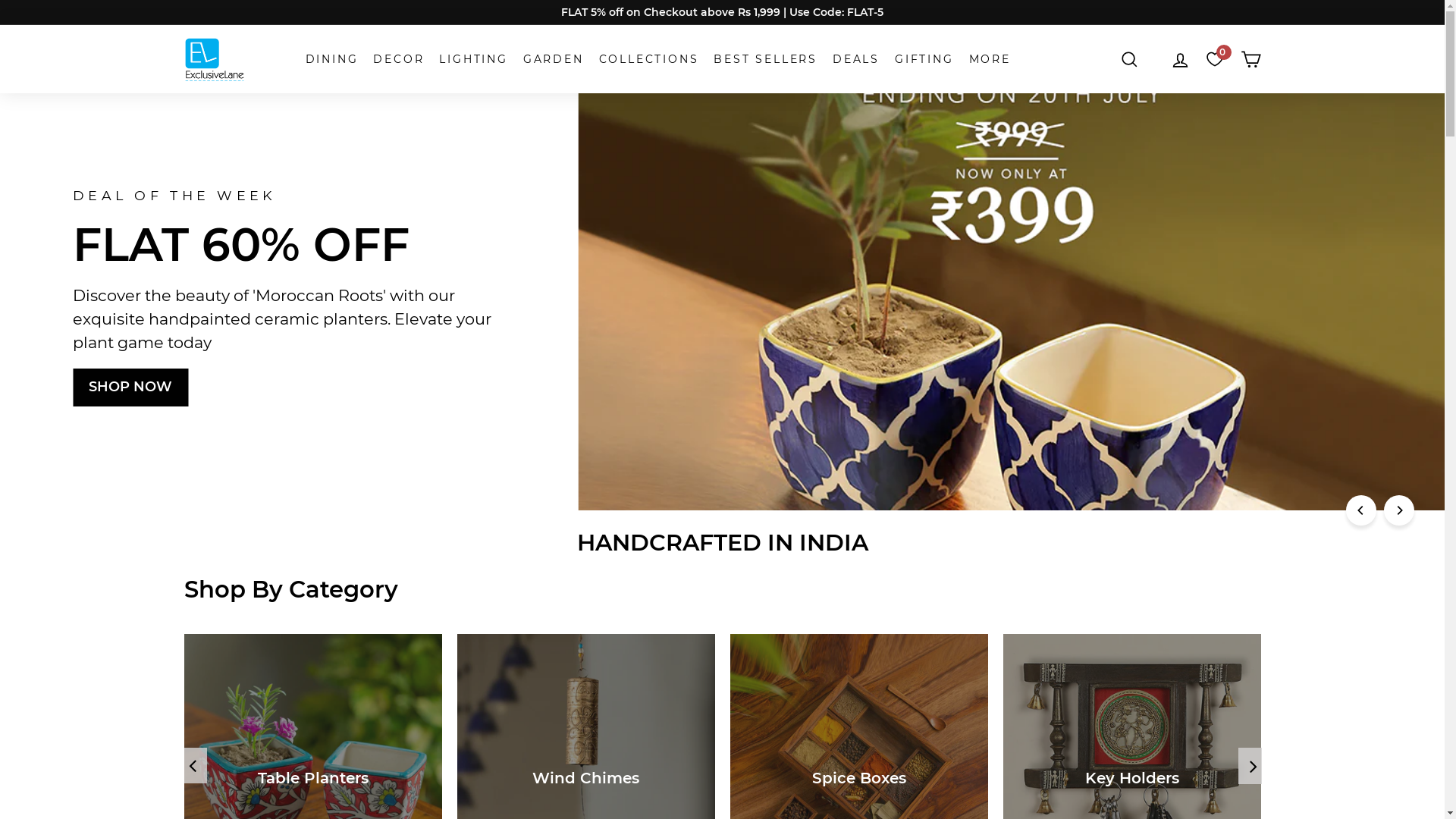Open the search magnifier icon
The width and height of the screenshot is (1456, 819).
coord(1129,59)
